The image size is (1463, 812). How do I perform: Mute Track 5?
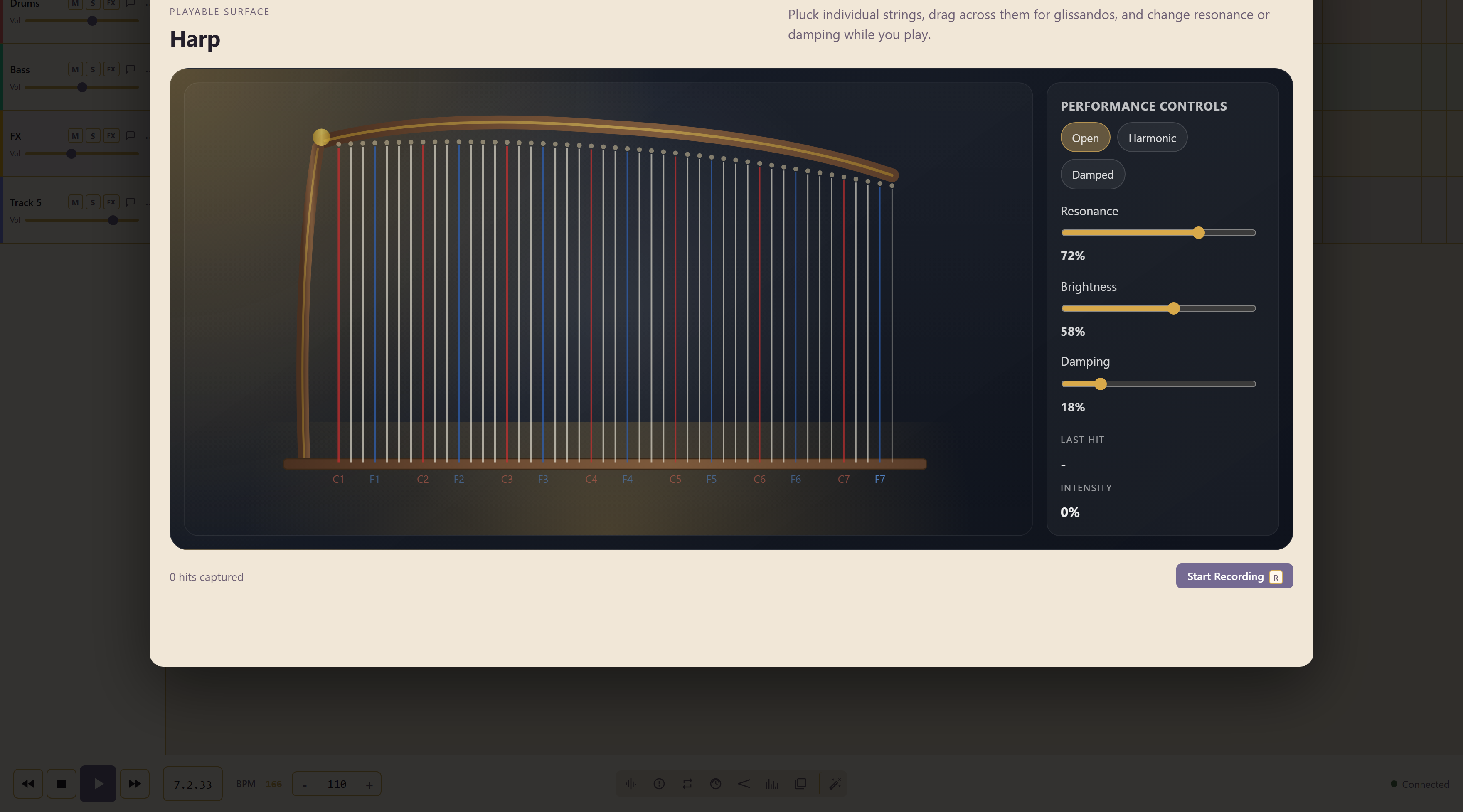click(76, 202)
